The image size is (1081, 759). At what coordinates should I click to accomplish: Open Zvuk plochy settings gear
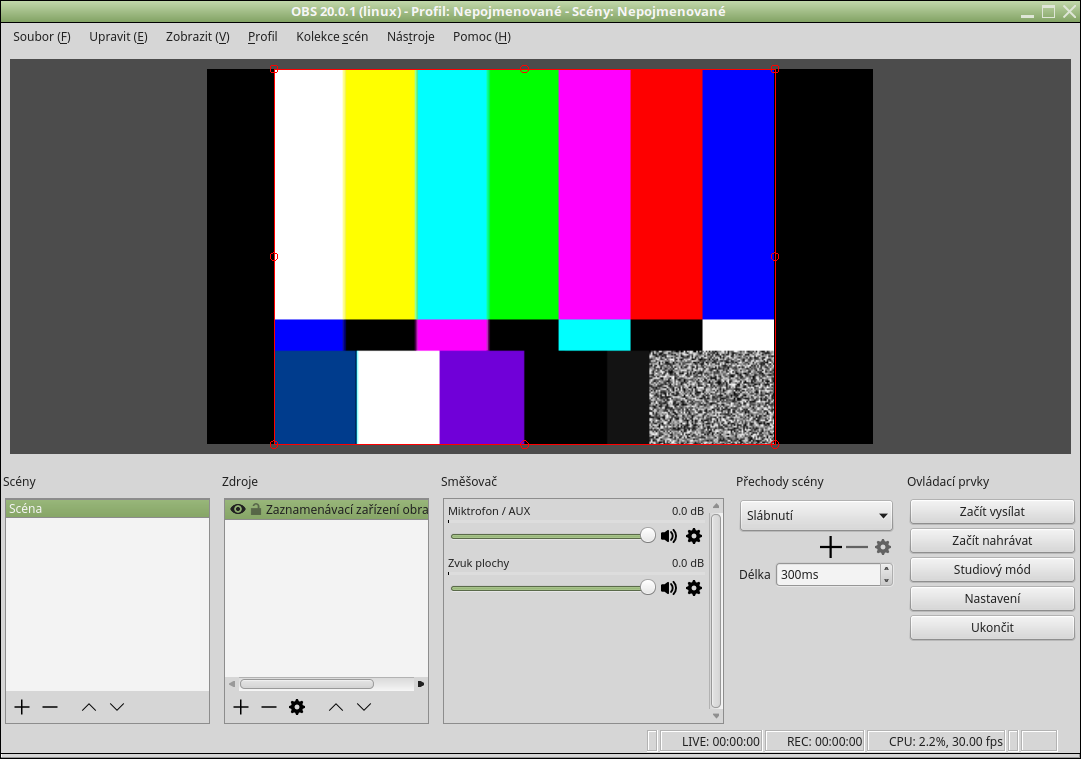(694, 588)
